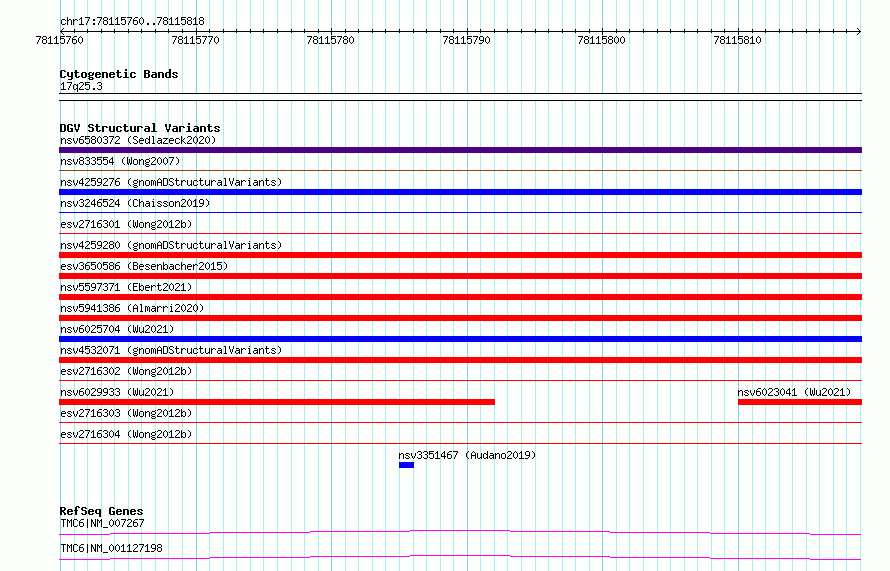The height and width of the screenshot is (571, 890).
Task: Click nsv4259276 (gnomADStructuralVariants) label
Action: point(171,182)
